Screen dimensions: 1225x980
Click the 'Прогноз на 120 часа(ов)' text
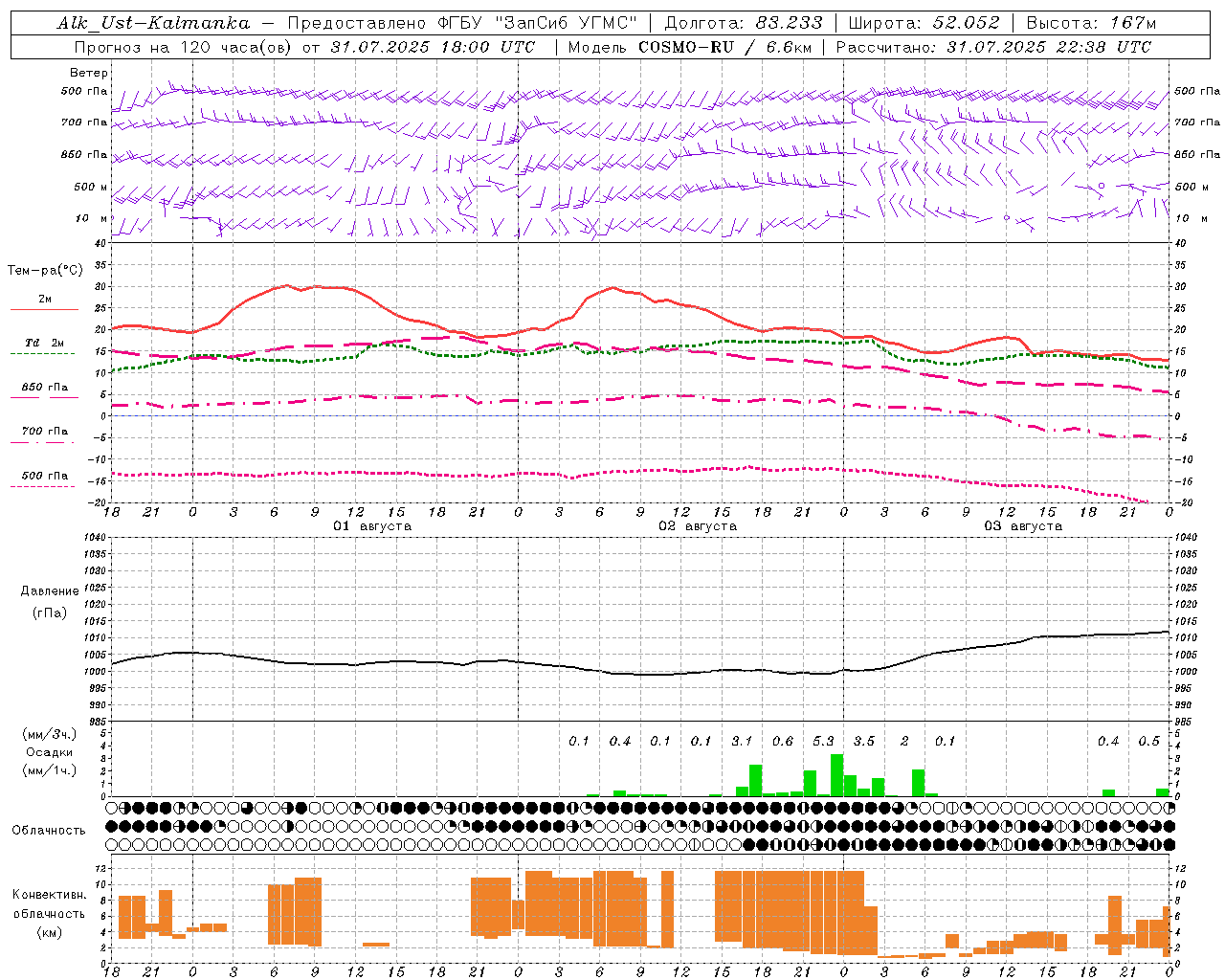[x=184, y=47]
